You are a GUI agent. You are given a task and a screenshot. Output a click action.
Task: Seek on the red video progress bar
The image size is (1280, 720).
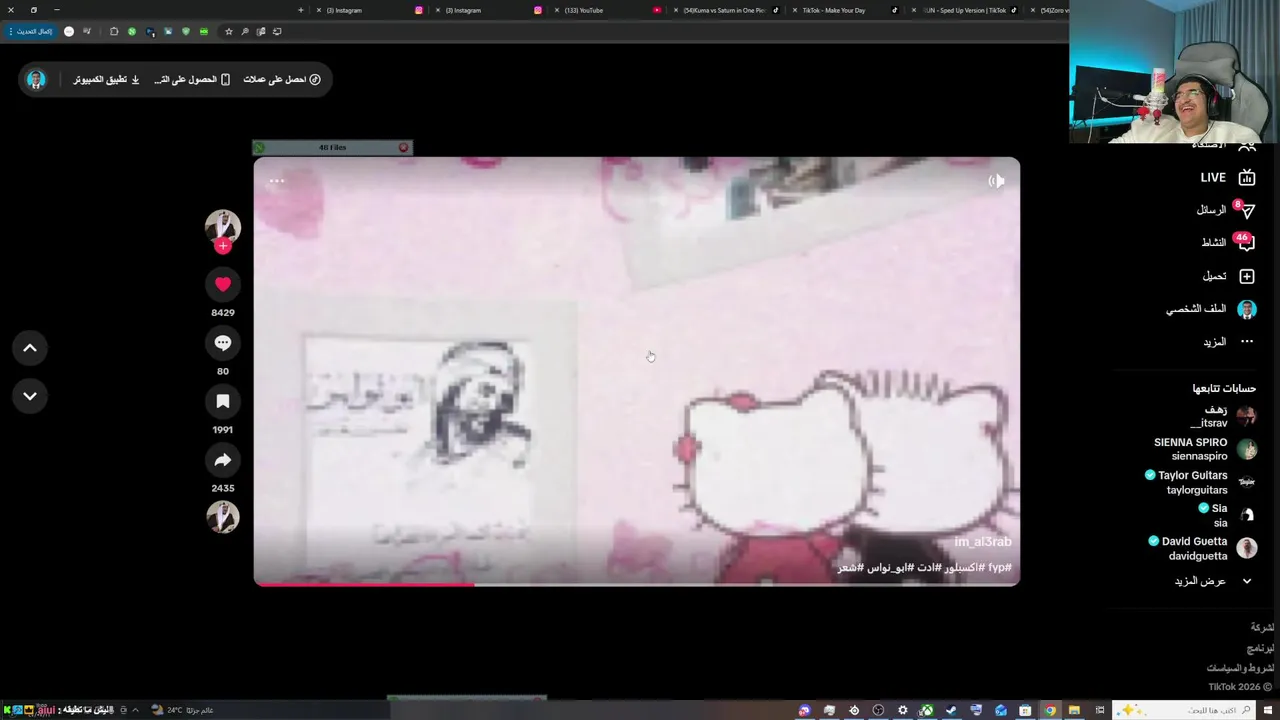click(636, 584)
